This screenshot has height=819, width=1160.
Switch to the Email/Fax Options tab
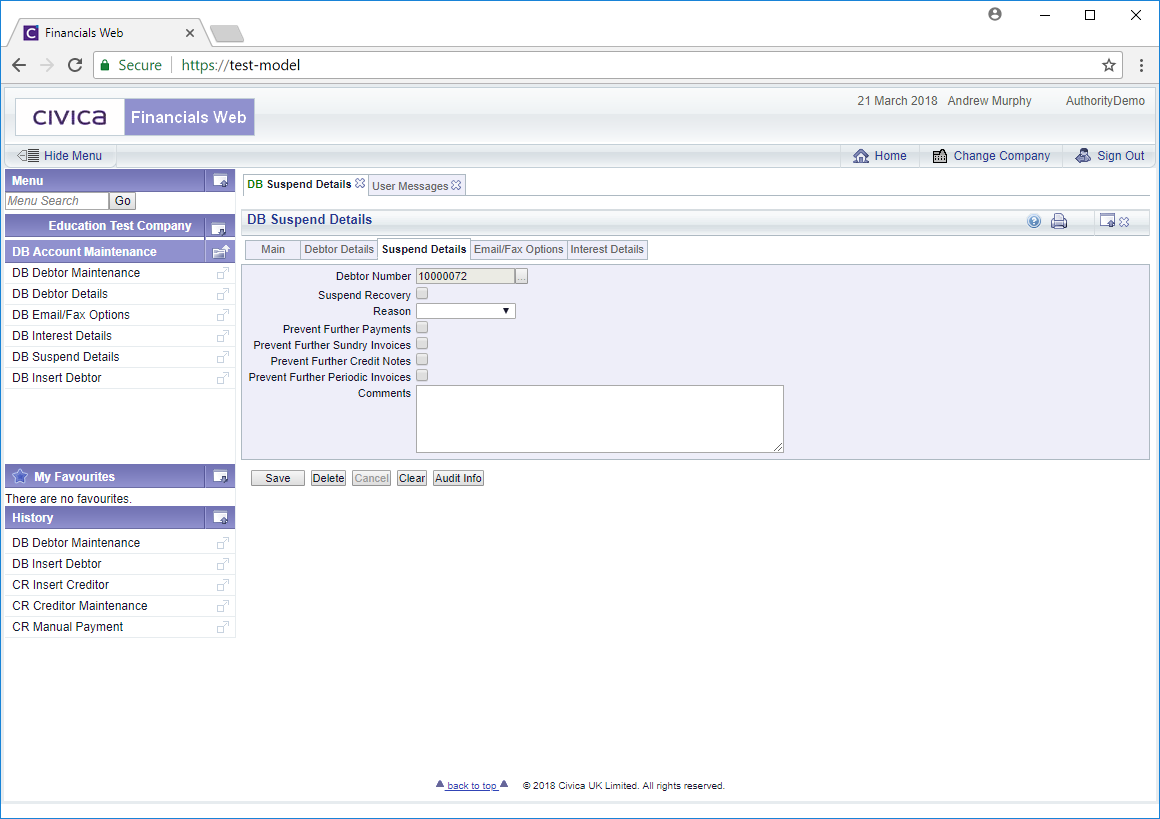click(x=518, y=250)
